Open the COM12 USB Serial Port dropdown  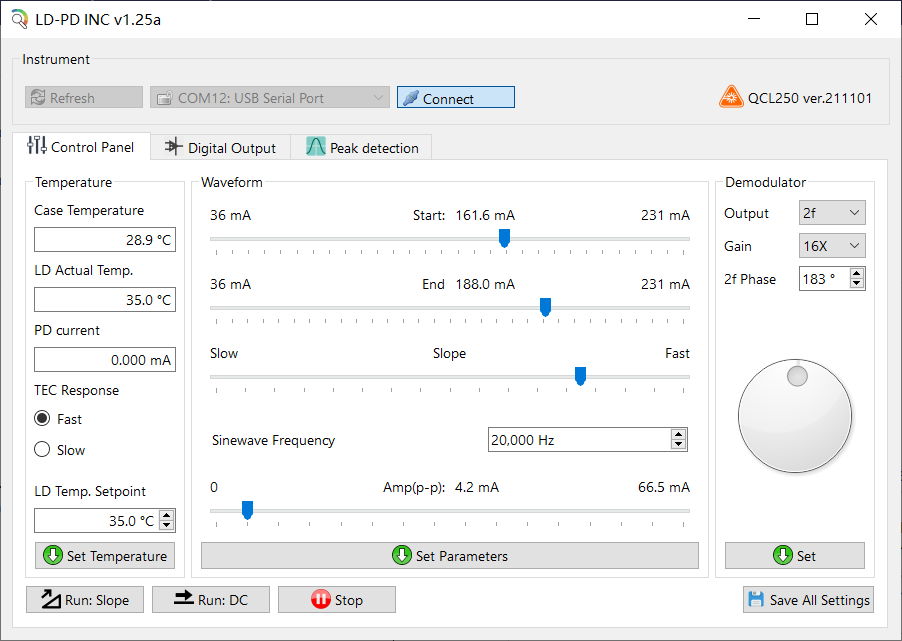coord(269,98)
